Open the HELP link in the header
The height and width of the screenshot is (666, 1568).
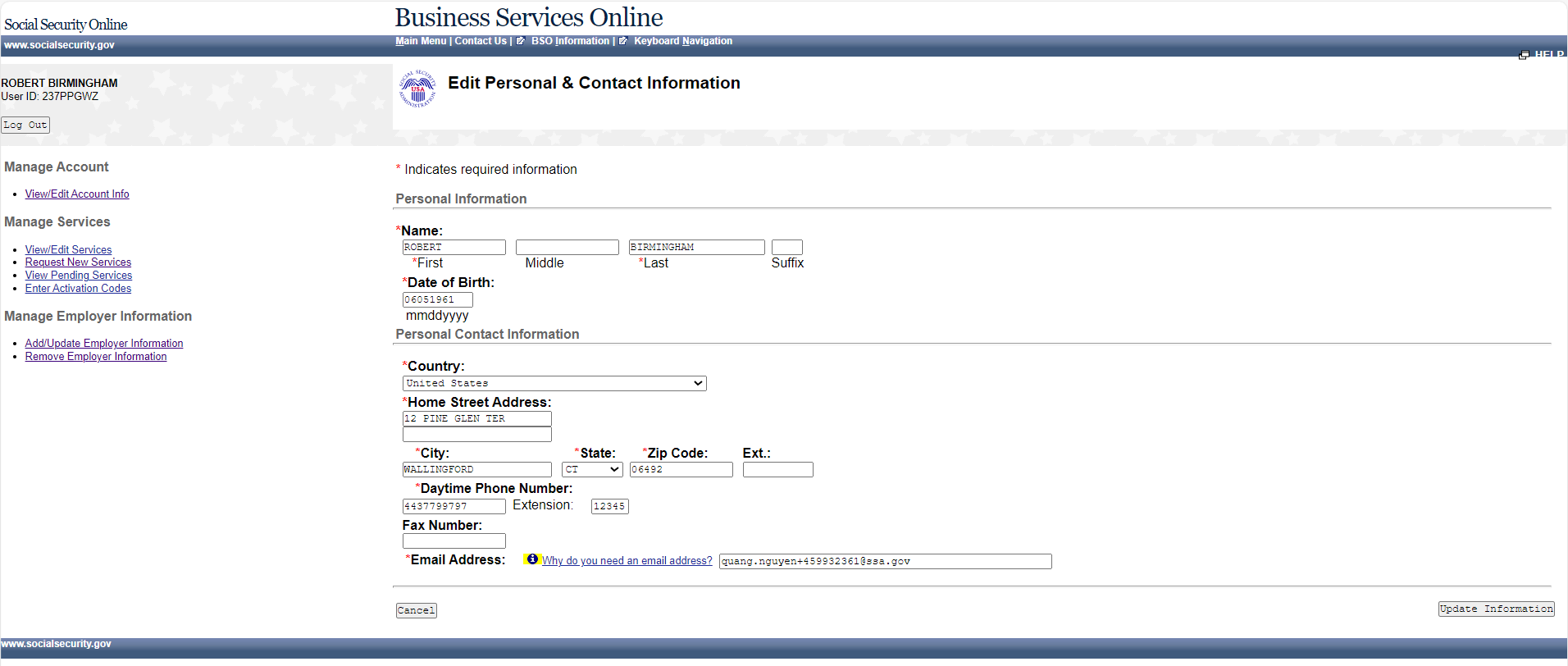[x=1549, y=55]
